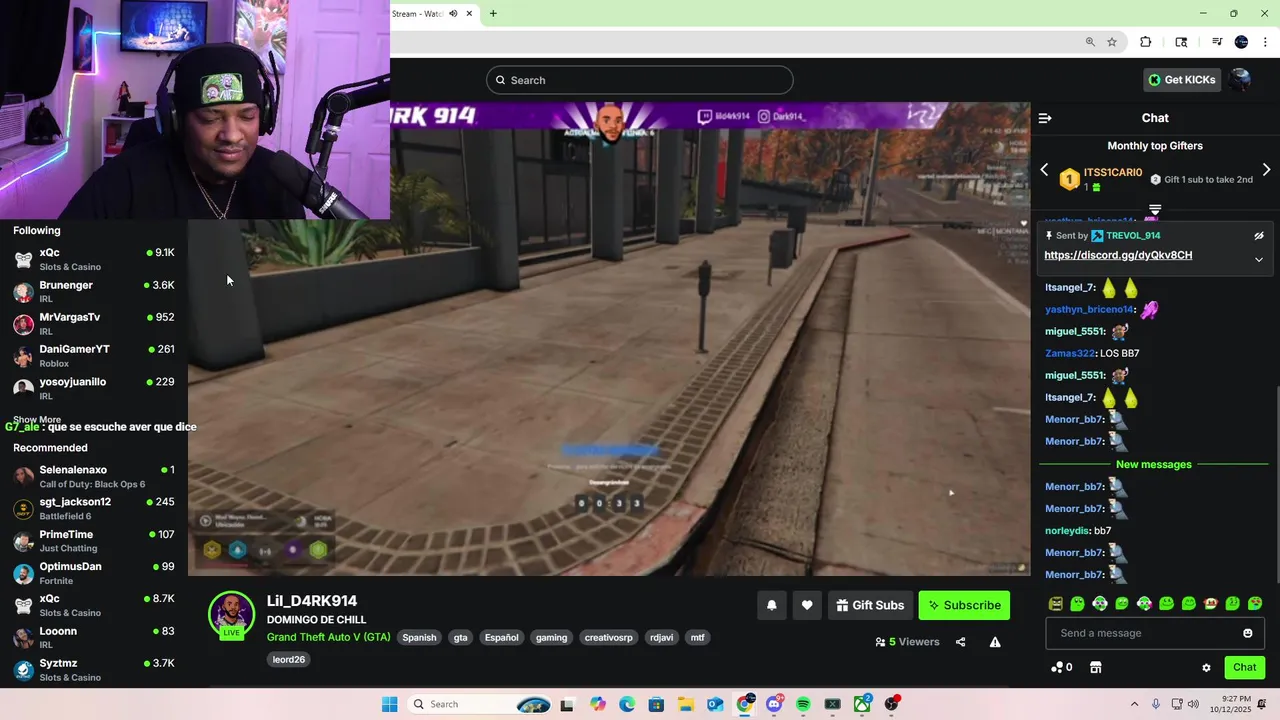Send the message with the Chat button

[1244, 667]
